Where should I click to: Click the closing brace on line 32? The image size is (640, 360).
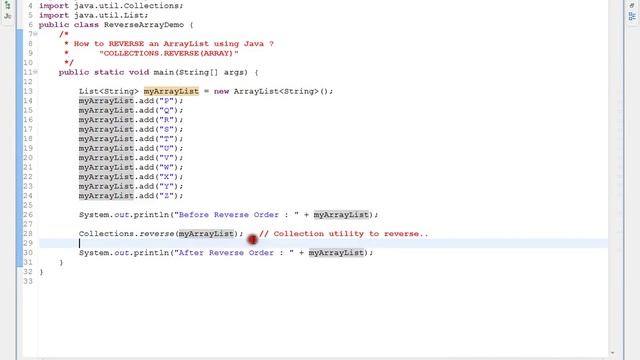[41, 272]
